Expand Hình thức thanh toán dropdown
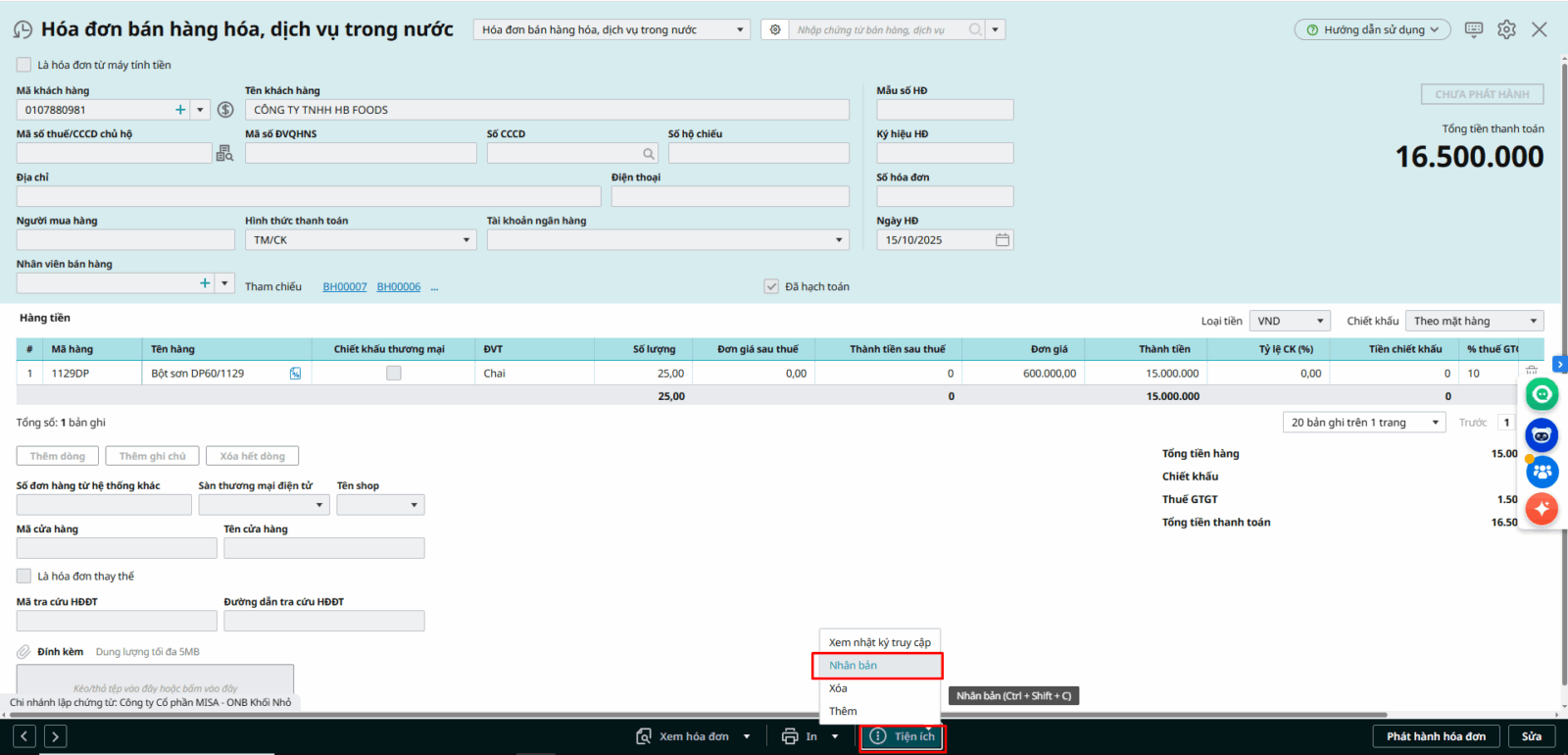Image resolution: width=1568 pixels, height=755 pixels. [465, 240]
